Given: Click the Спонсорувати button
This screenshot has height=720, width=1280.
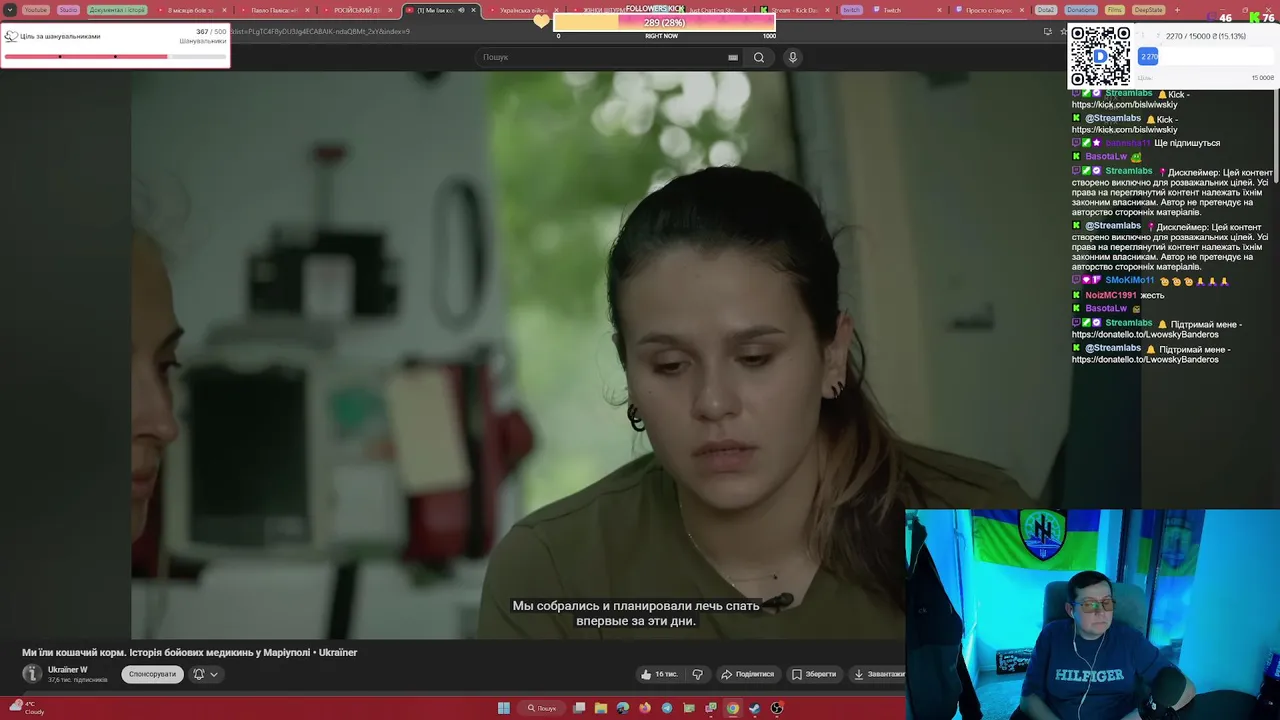Looking at the screenshot, I should pyautogui.click(x=152, y=674).
